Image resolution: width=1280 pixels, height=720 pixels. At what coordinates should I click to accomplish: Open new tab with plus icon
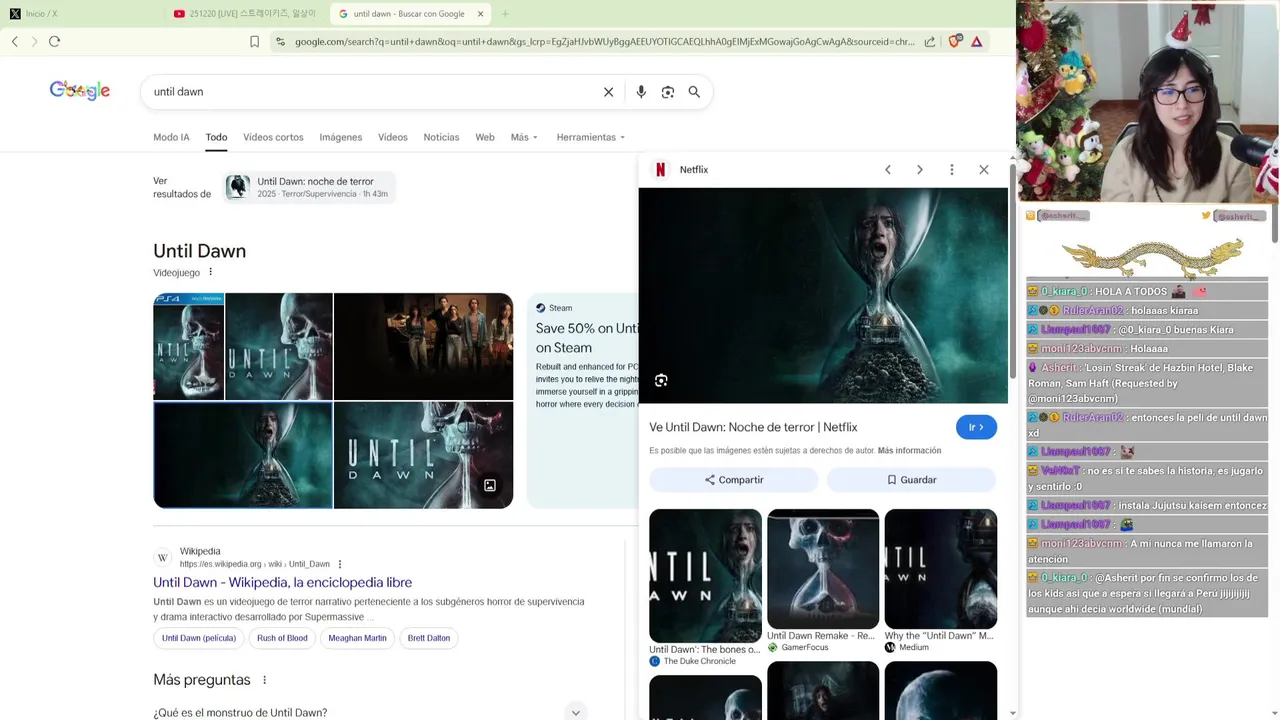[x=505, y=14]
